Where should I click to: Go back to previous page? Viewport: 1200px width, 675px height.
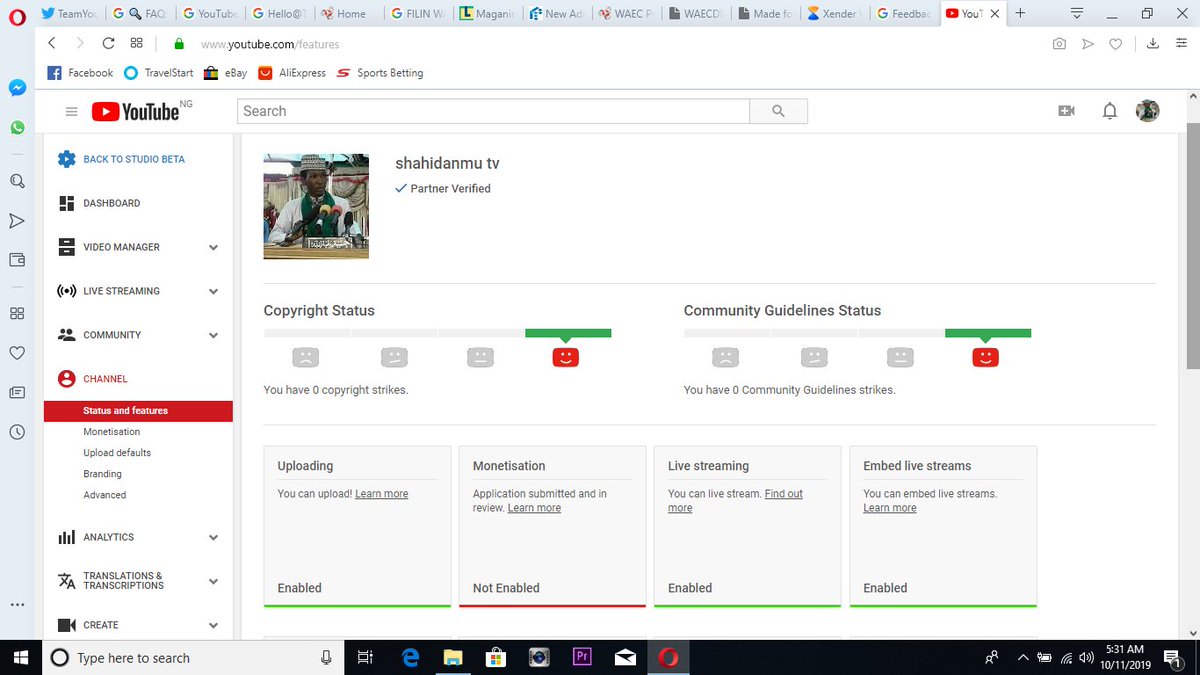52,44
